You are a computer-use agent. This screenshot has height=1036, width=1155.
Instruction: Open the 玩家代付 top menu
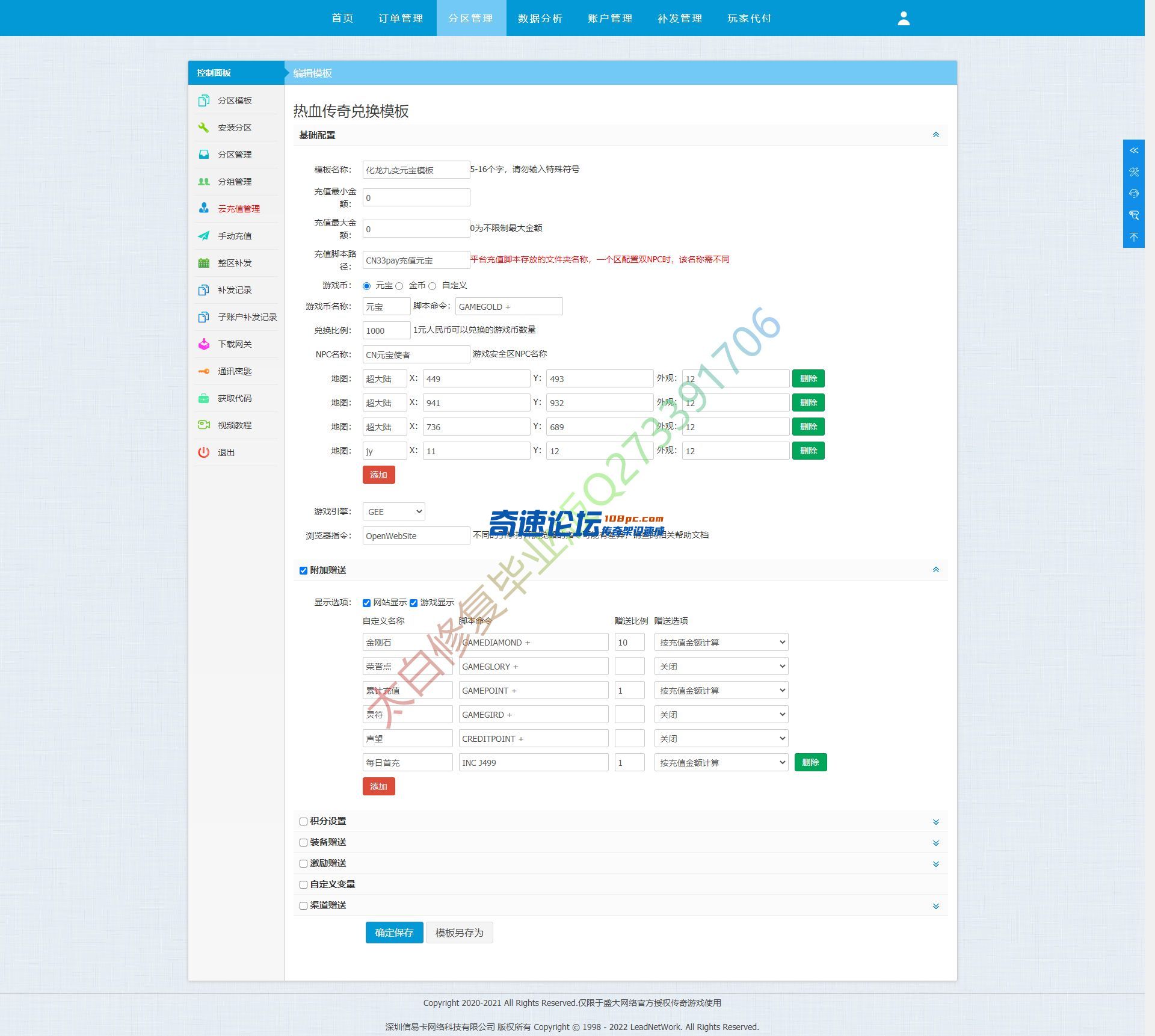coord(750,18)
